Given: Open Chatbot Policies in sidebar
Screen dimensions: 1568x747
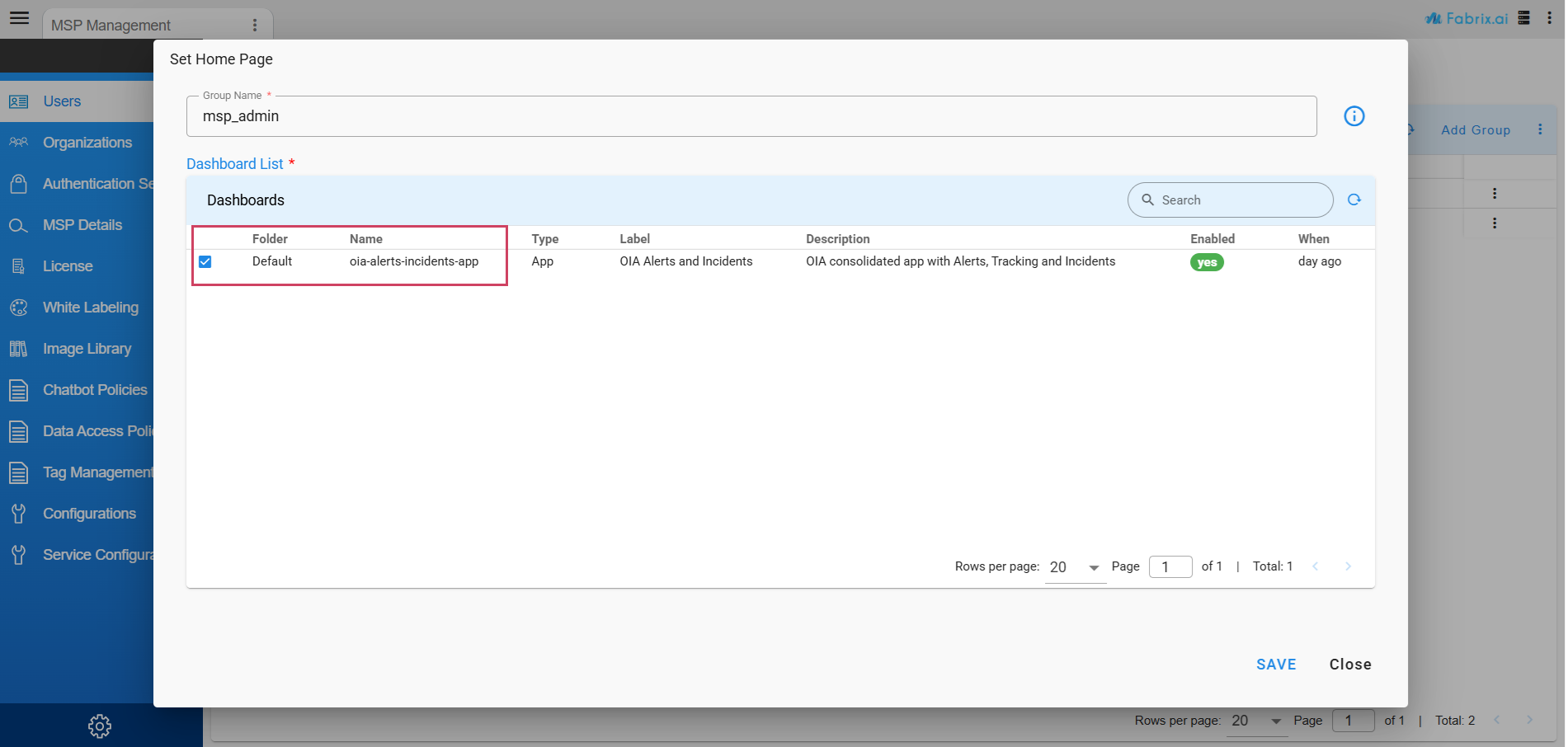Looking at the screenshot, I should pos(94,390).
